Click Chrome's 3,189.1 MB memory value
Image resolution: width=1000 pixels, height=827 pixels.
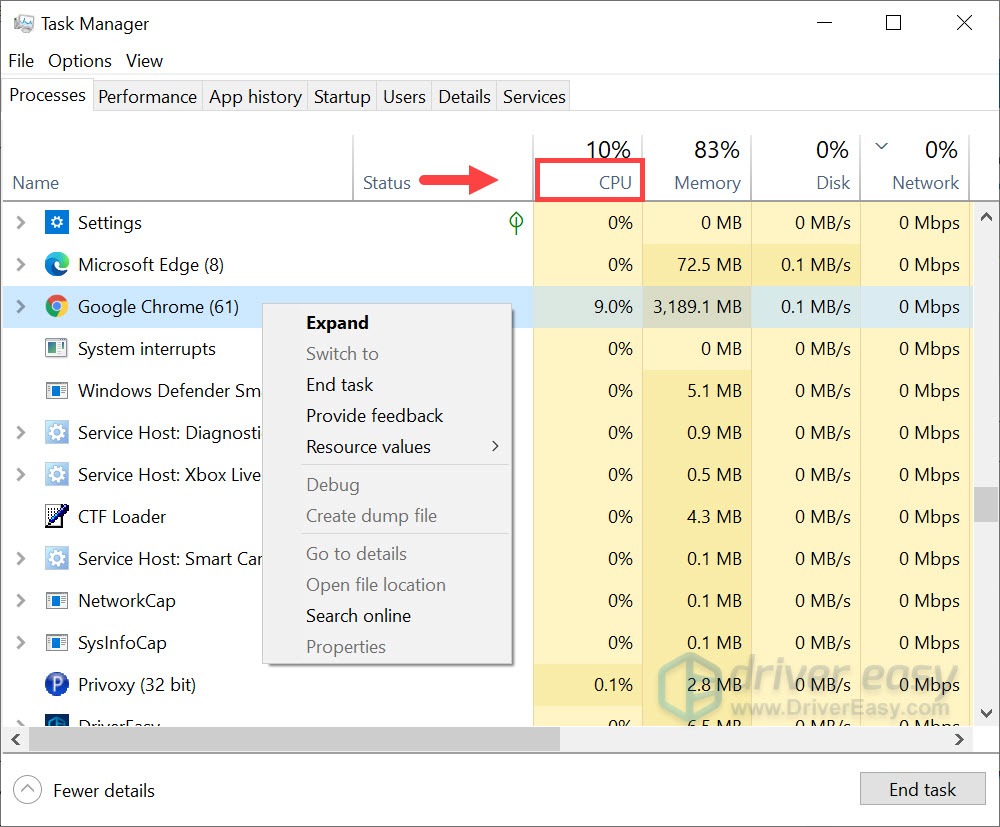click(x=697, y=307)
